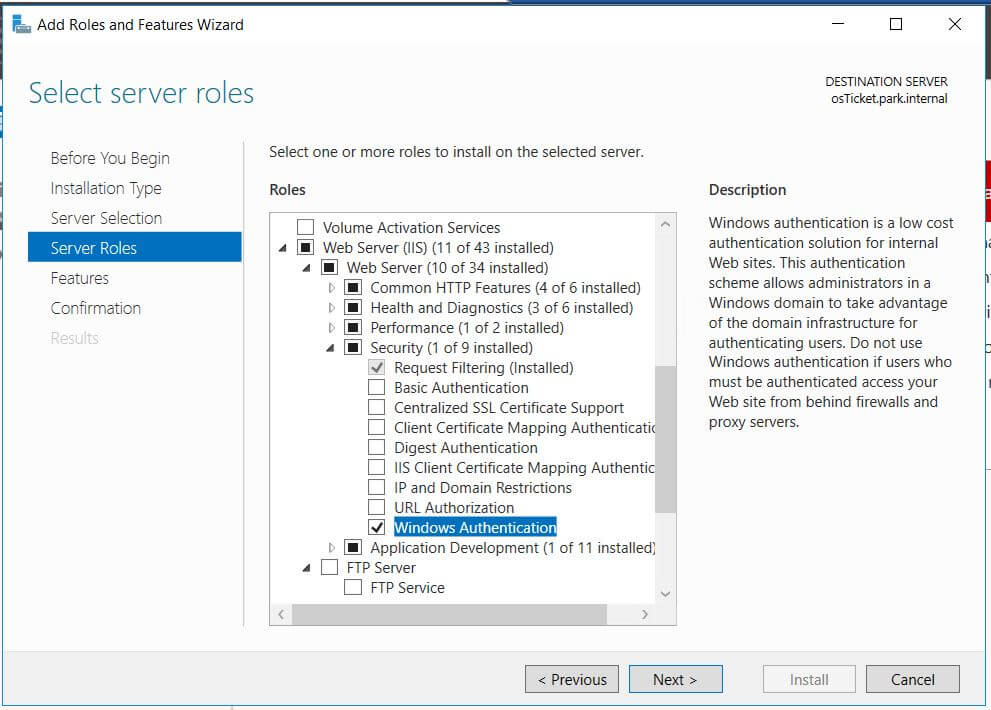Go to Installation Type step

coord(106,188)
